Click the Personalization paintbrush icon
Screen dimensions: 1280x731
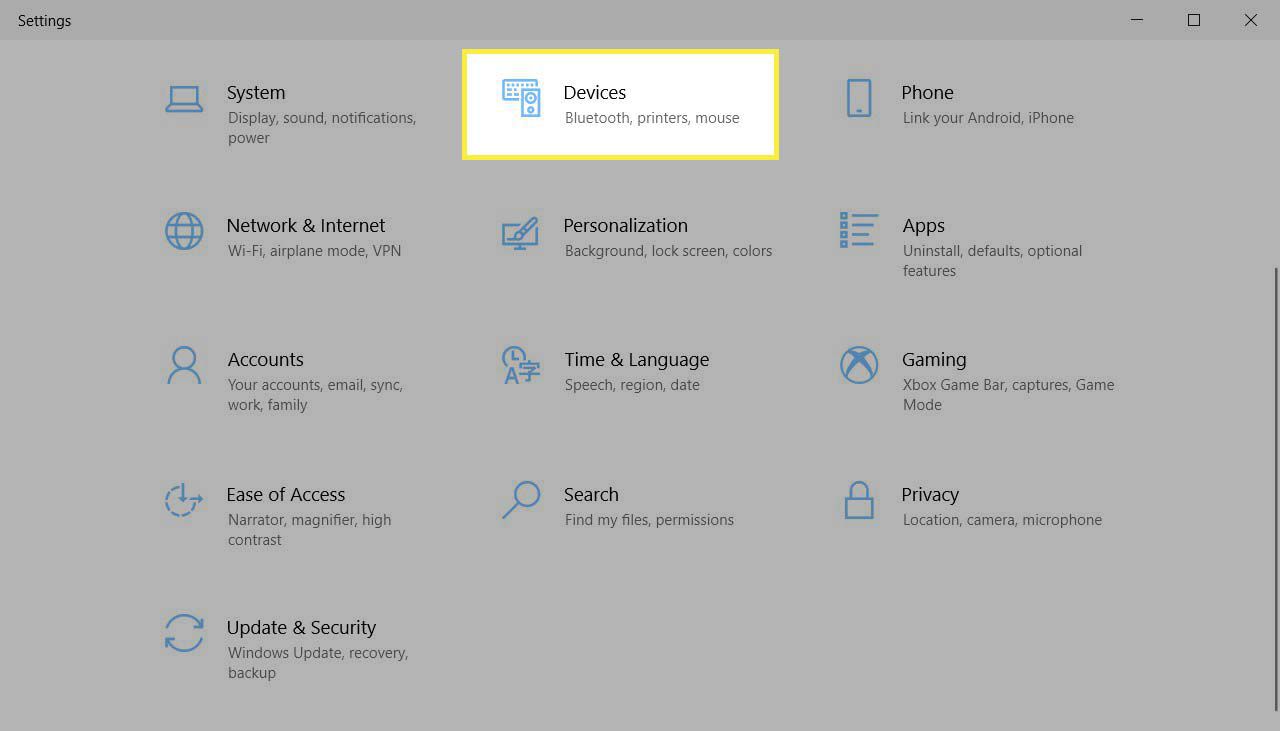click(520, 232)
